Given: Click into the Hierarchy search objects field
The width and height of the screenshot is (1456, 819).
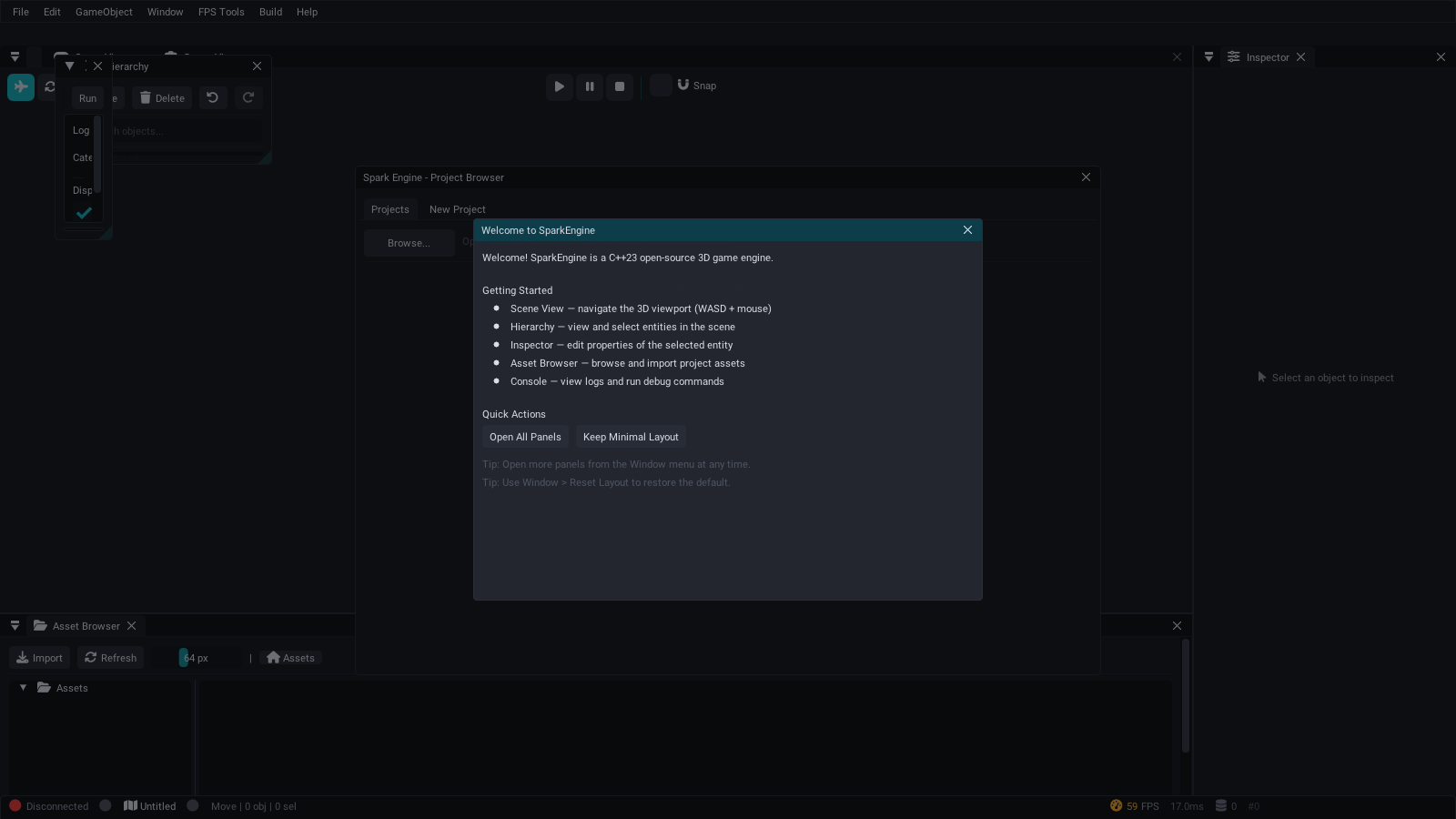Looking at the screenshot, I should click(x=187, y=131).
